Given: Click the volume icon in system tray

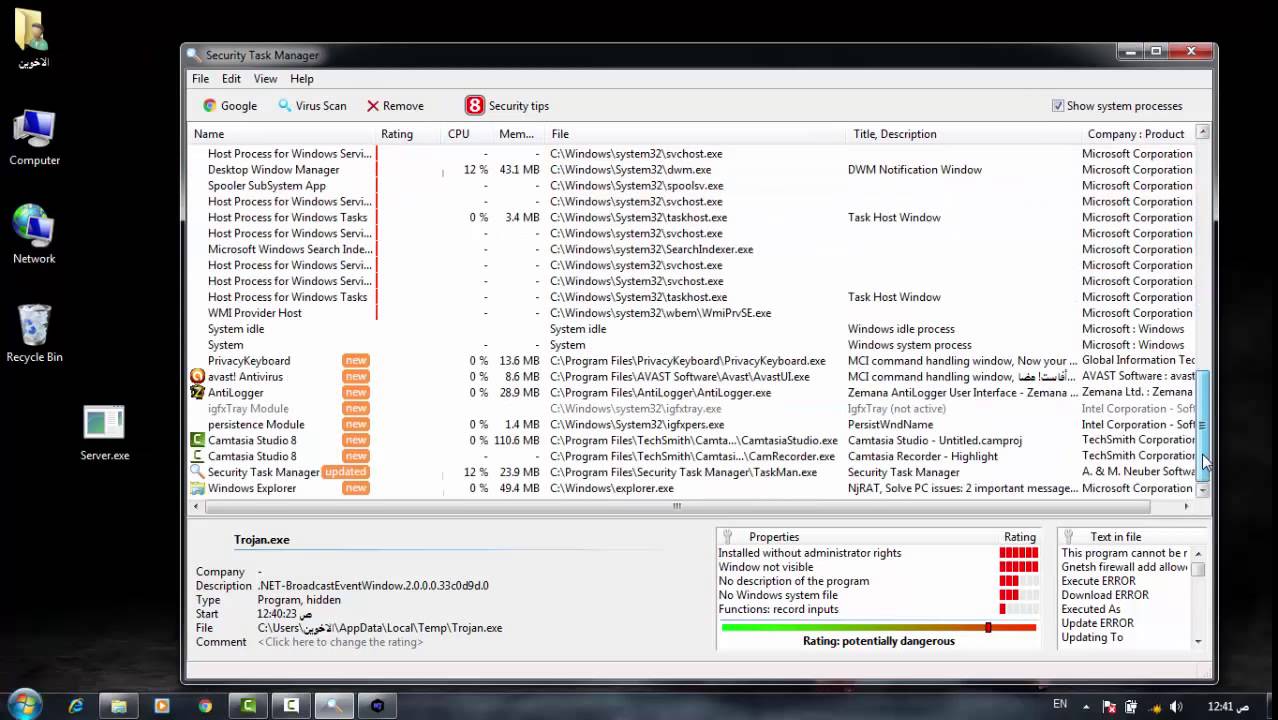Looking at the screenshot, I should point(1176,706).
